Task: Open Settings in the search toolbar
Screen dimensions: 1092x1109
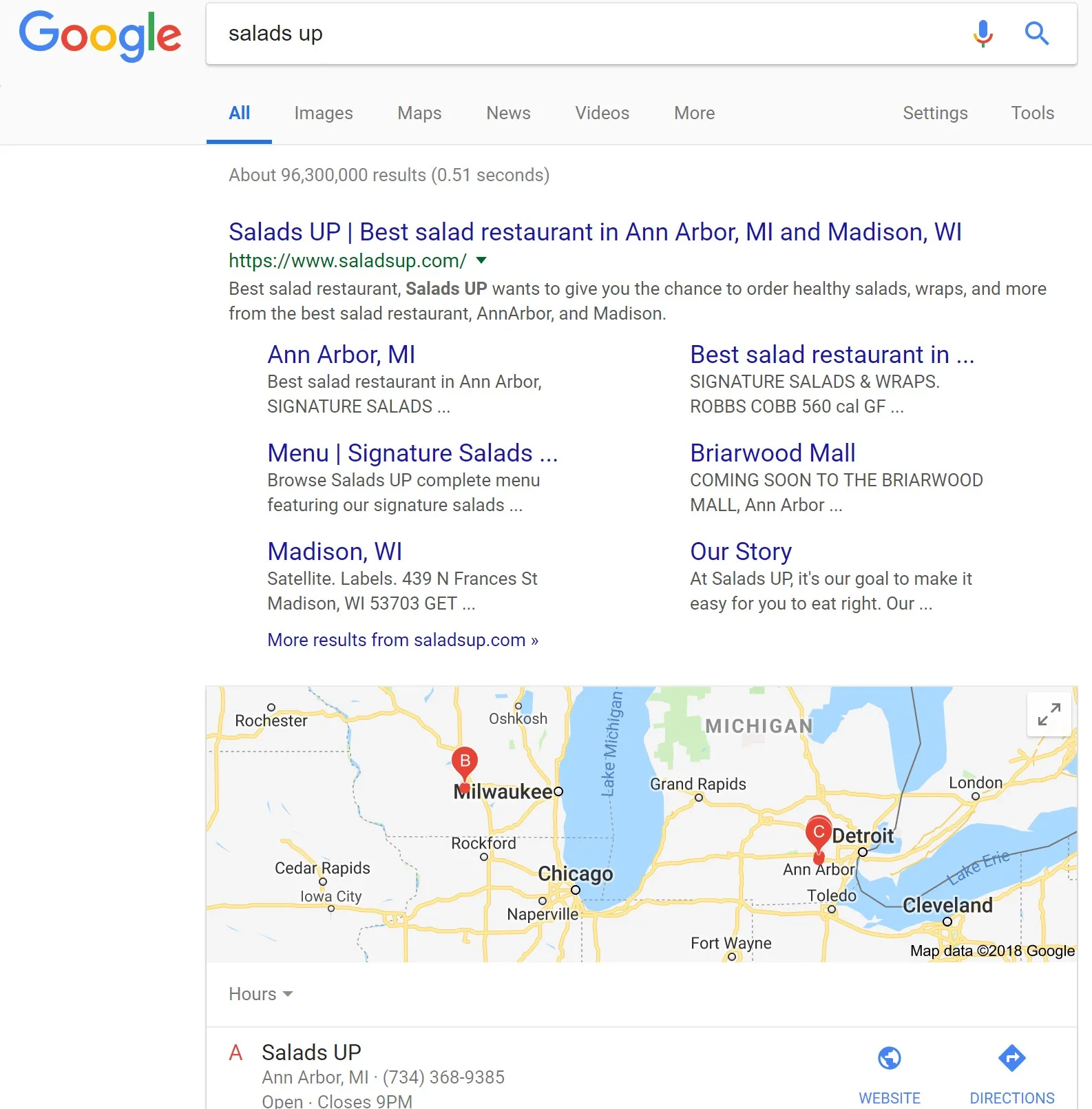Action: pyautogui.click(x=935, y=113)
